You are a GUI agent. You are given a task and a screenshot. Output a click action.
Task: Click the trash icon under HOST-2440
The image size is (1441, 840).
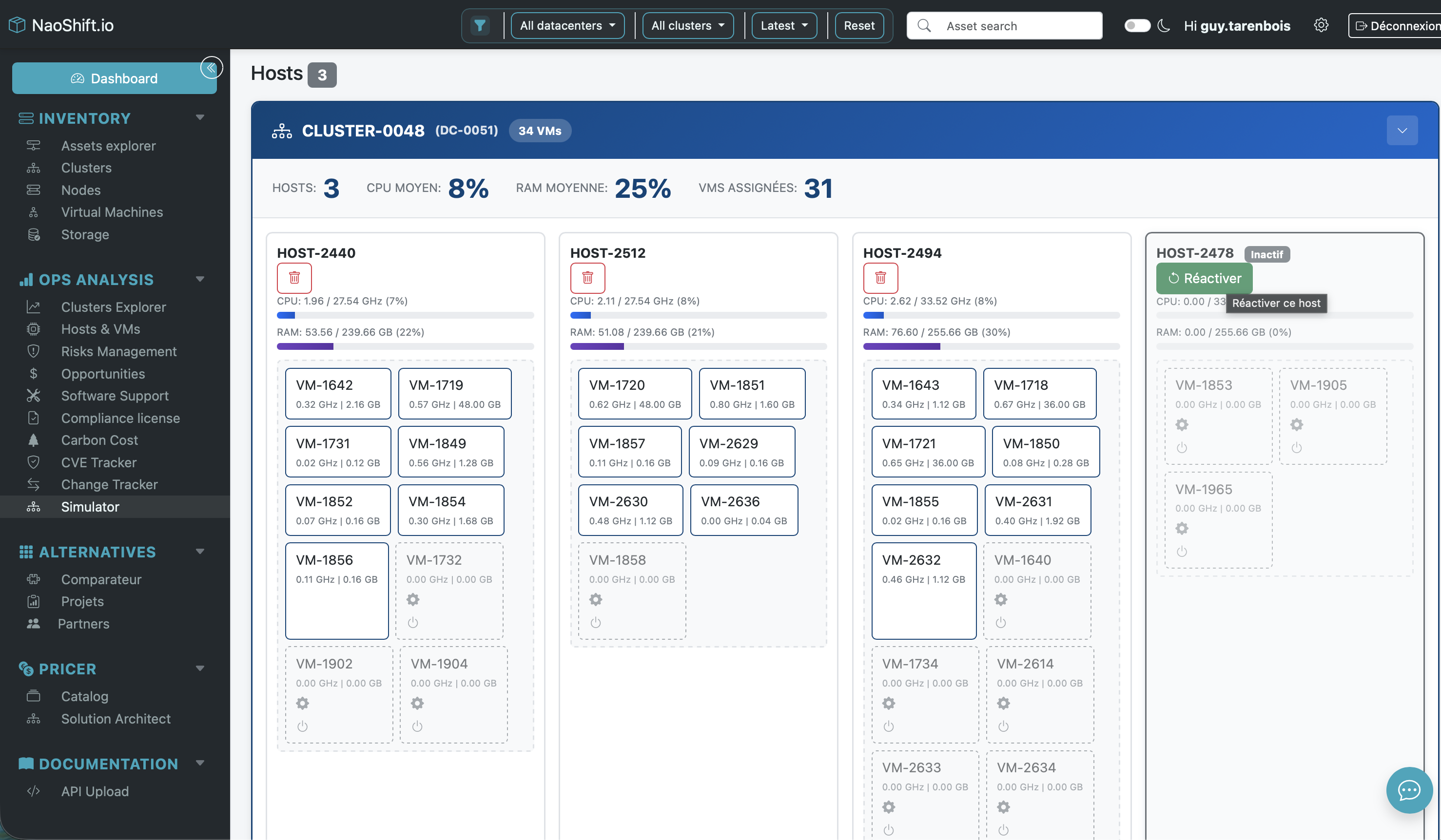coord(294,278)
